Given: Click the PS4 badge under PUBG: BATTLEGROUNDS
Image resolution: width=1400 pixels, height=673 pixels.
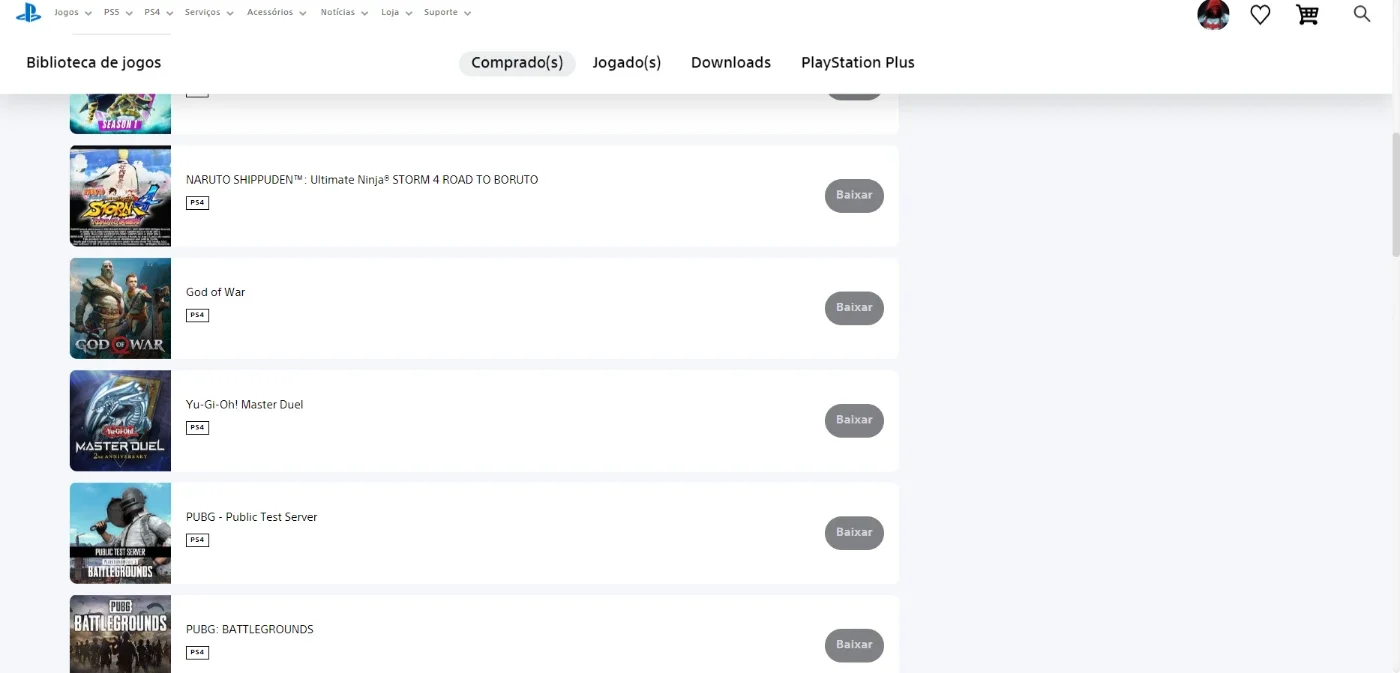Looking at the screenshot, I should (197, 652).
